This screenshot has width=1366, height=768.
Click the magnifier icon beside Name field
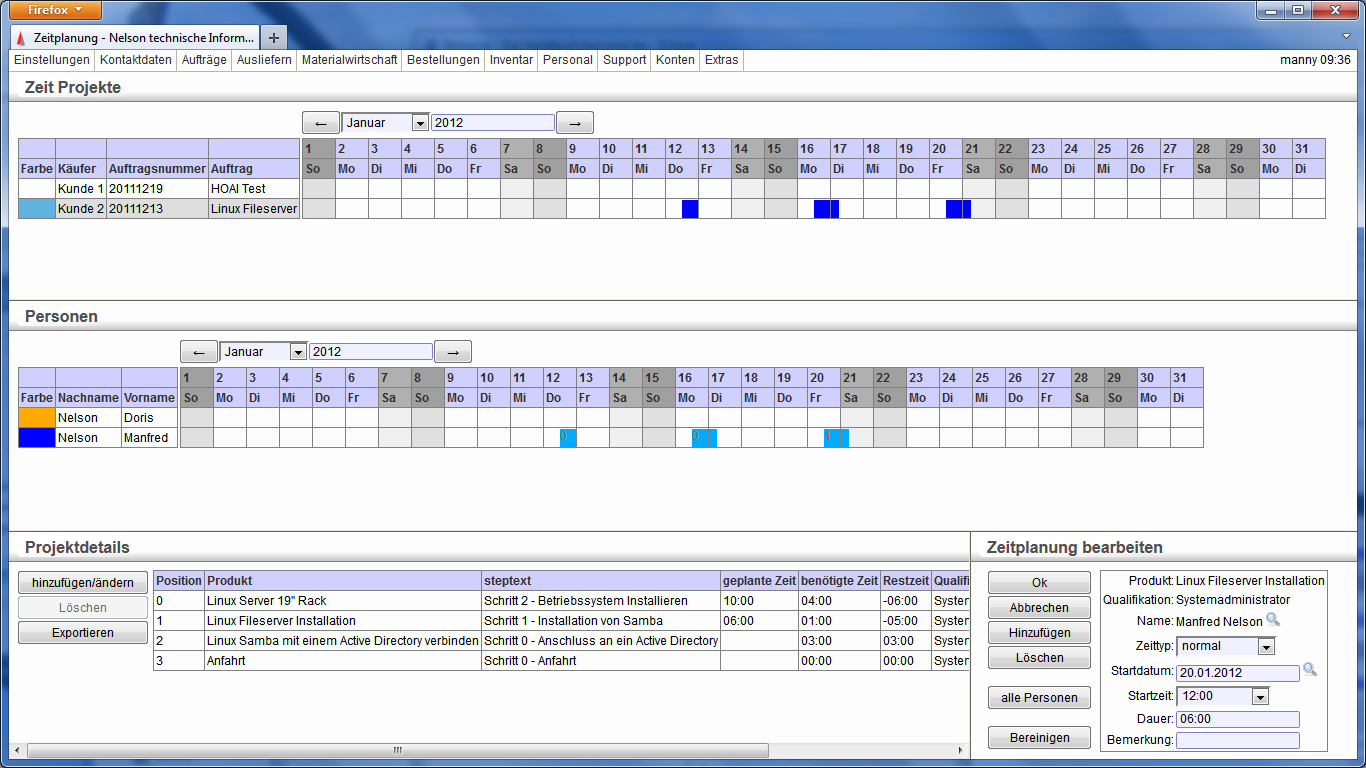tap(1273, 621)
